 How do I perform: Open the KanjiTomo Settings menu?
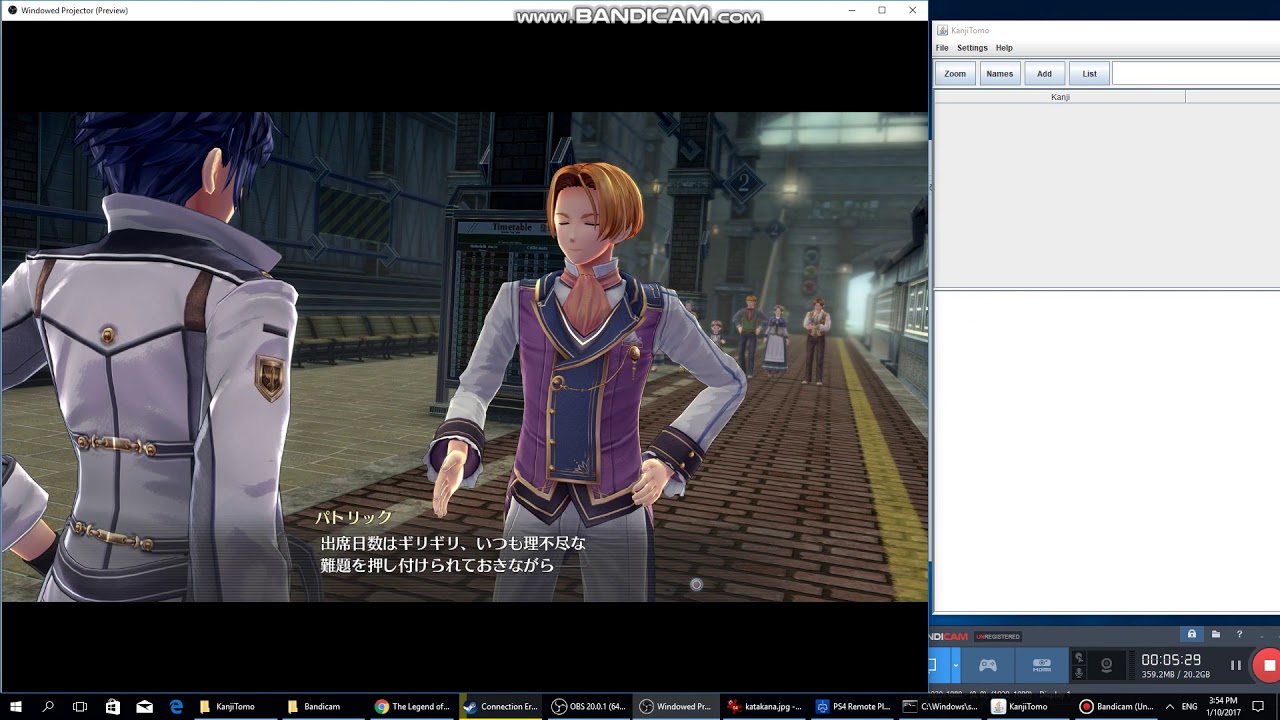(x=972, y=48)
